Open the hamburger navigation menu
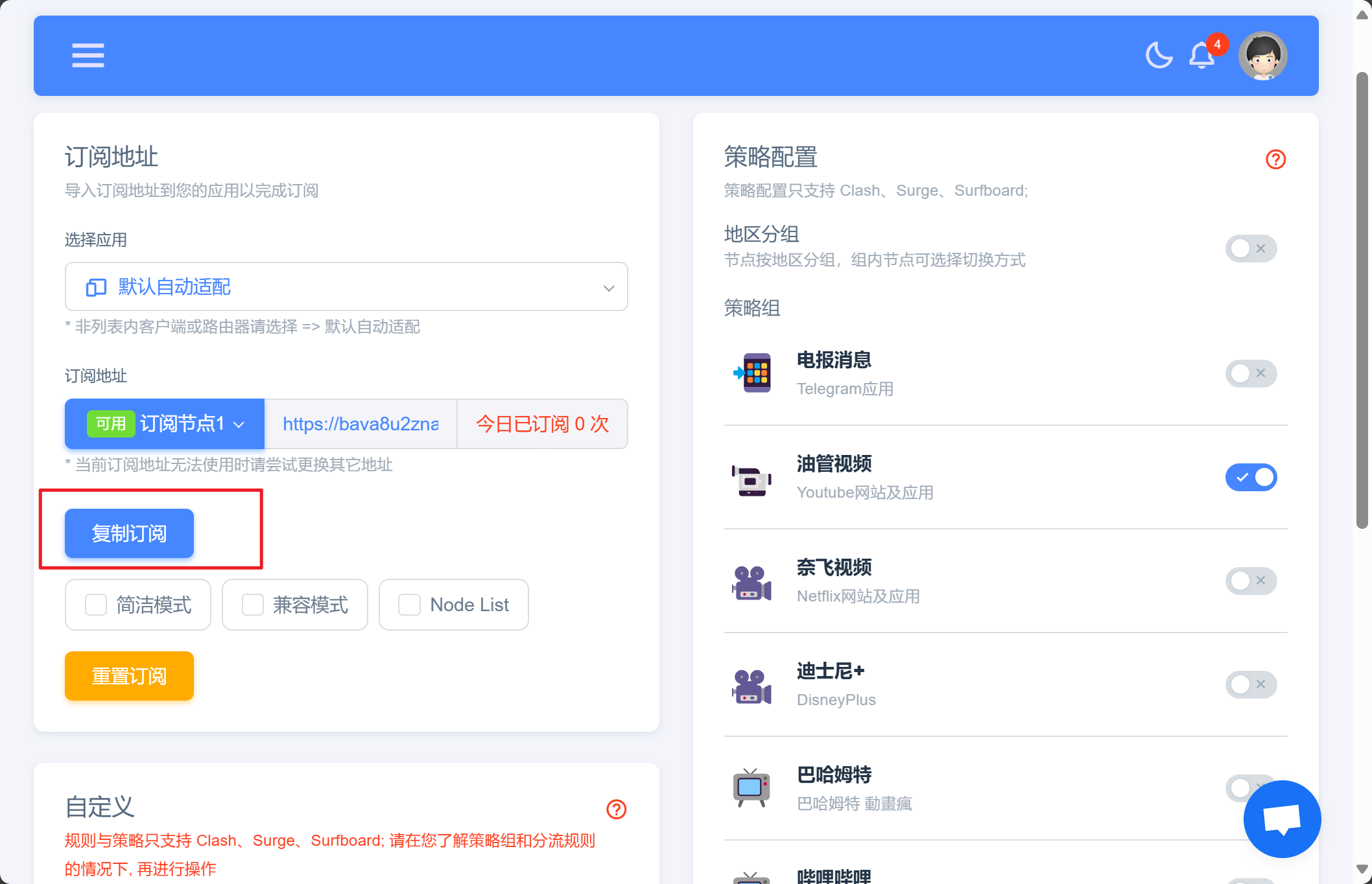The image size is (1372, 884). coord(88,56)
